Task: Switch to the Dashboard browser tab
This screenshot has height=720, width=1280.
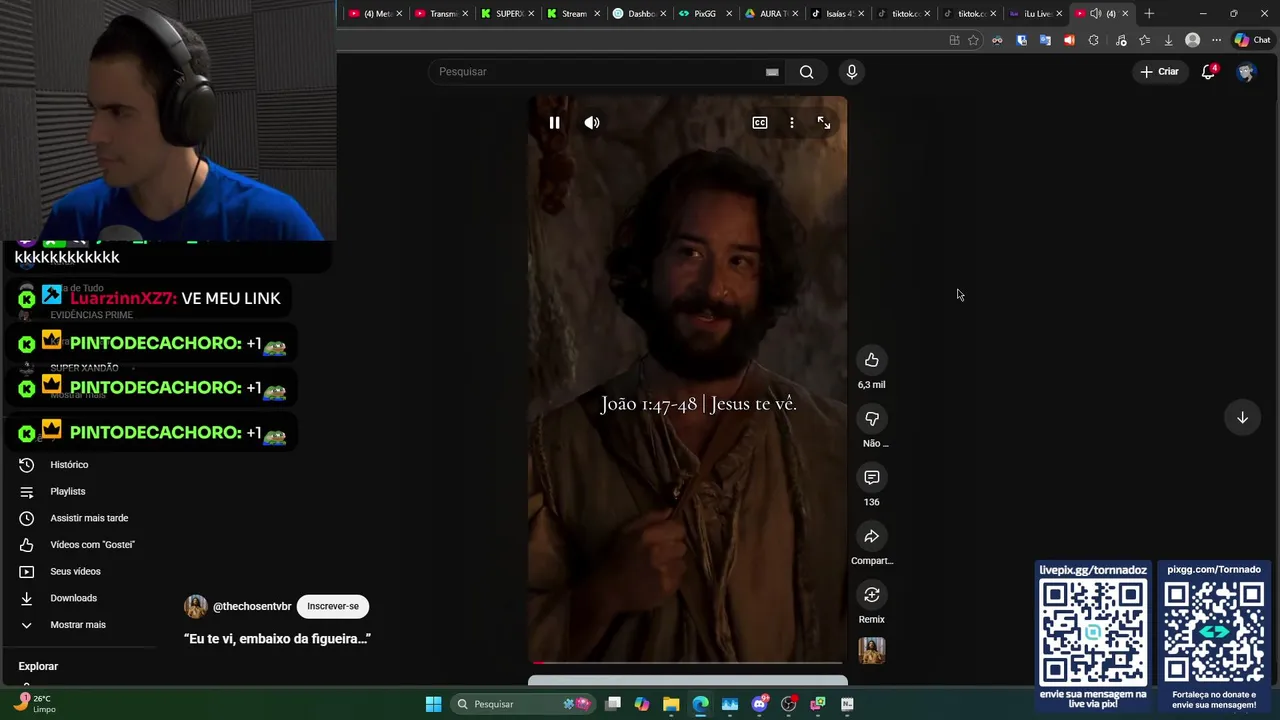Action: pos(638,13)
